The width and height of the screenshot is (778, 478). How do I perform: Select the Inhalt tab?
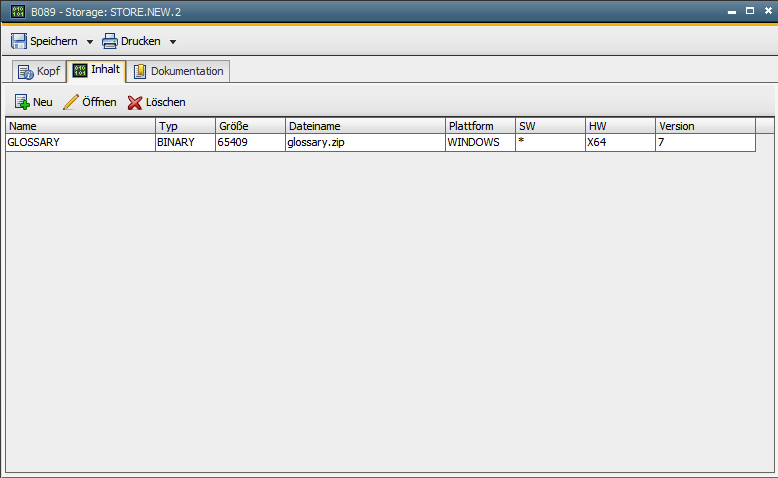point(97,70)
